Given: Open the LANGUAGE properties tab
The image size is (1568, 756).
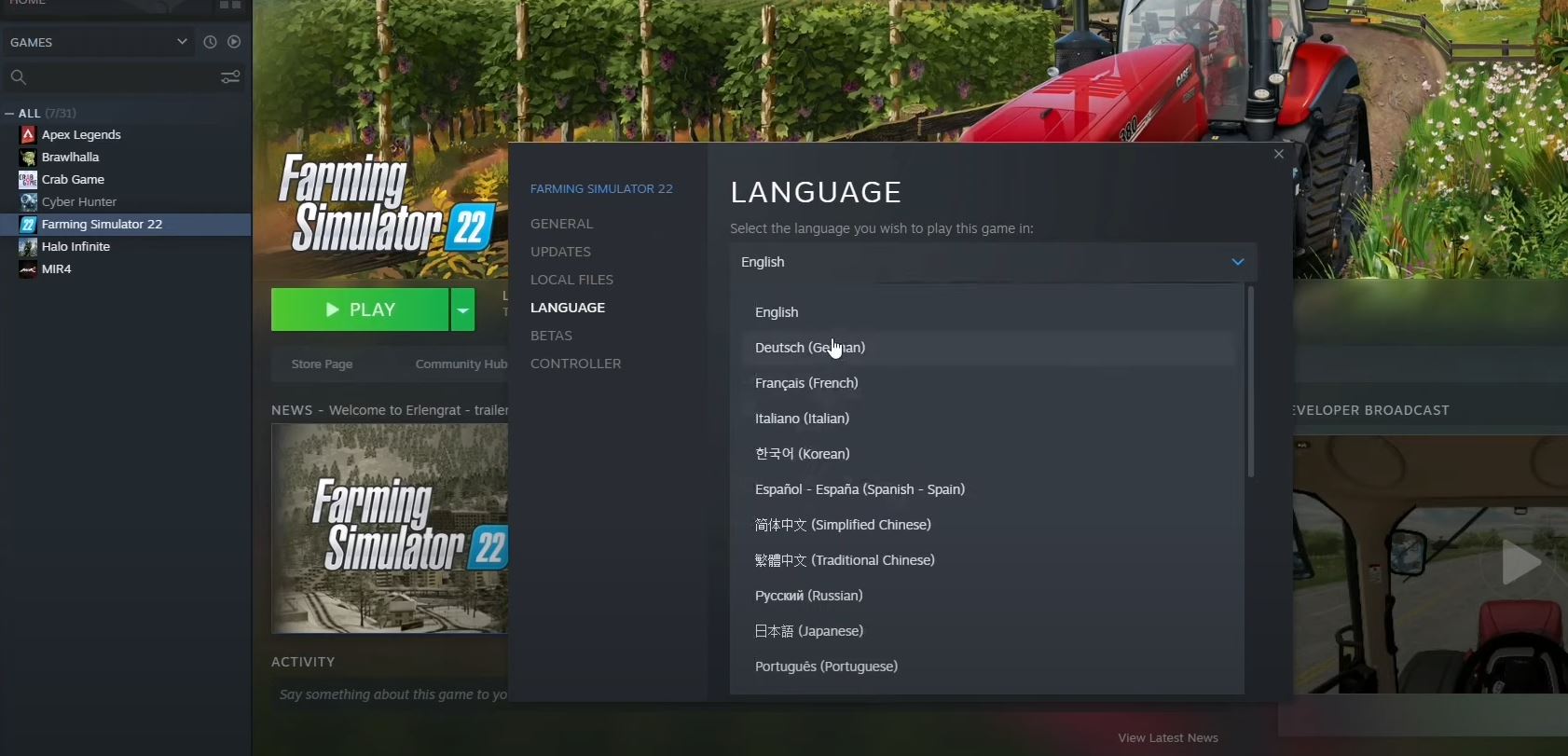Looking at the screenshot, I should [x=568, y=308].
